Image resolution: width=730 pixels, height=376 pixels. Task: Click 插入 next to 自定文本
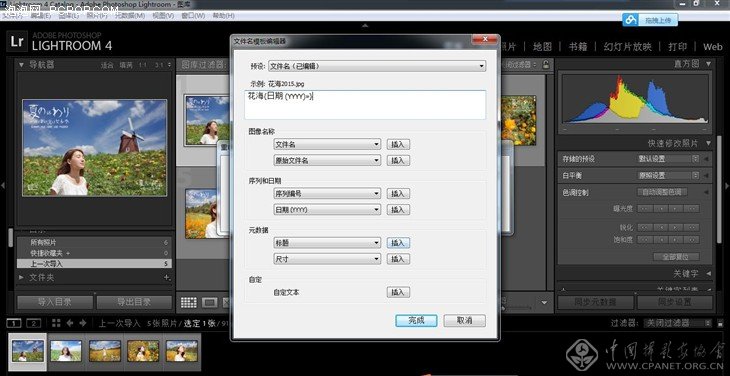click(398, 292)
